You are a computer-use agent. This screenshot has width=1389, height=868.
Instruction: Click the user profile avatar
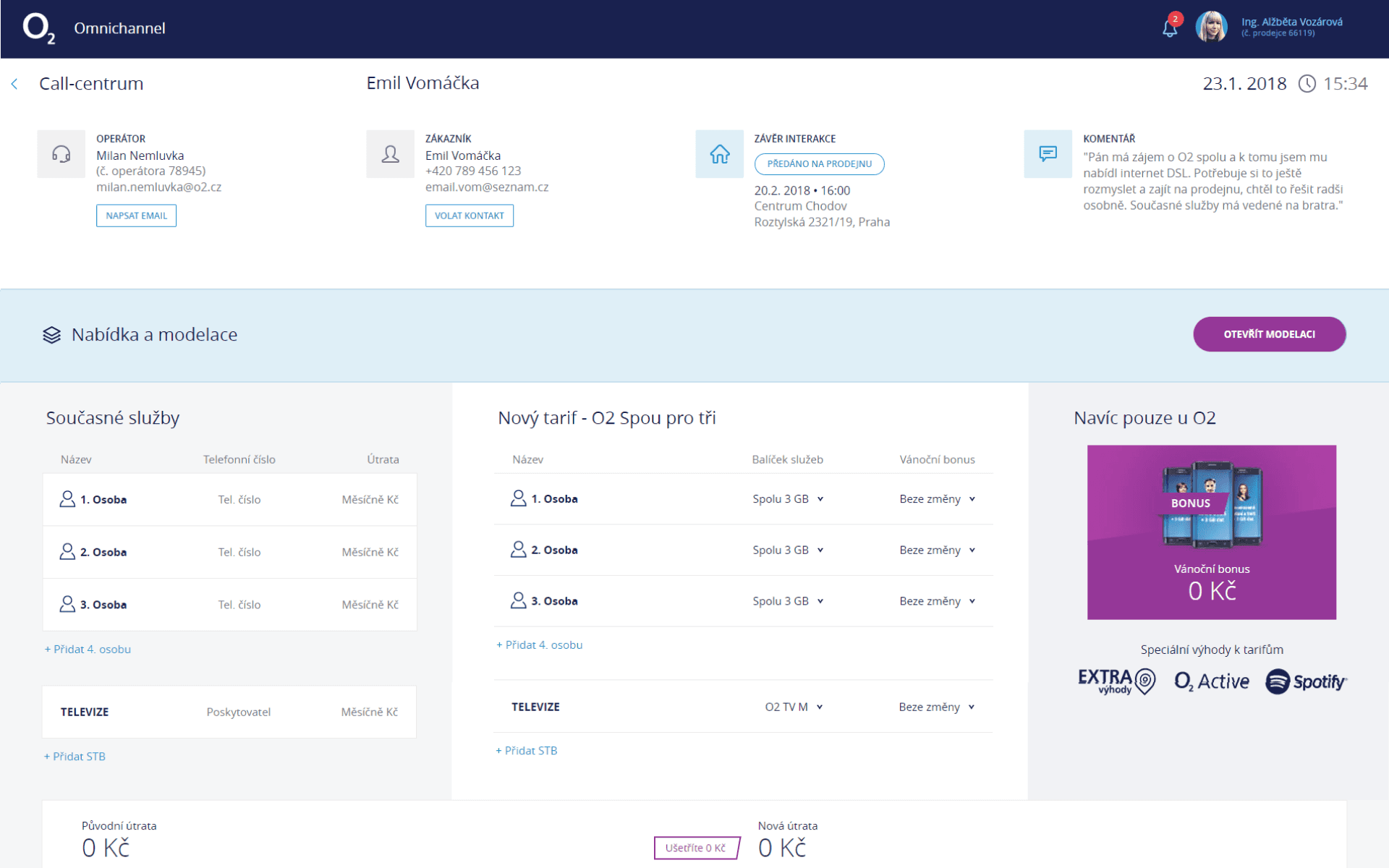1211,27
